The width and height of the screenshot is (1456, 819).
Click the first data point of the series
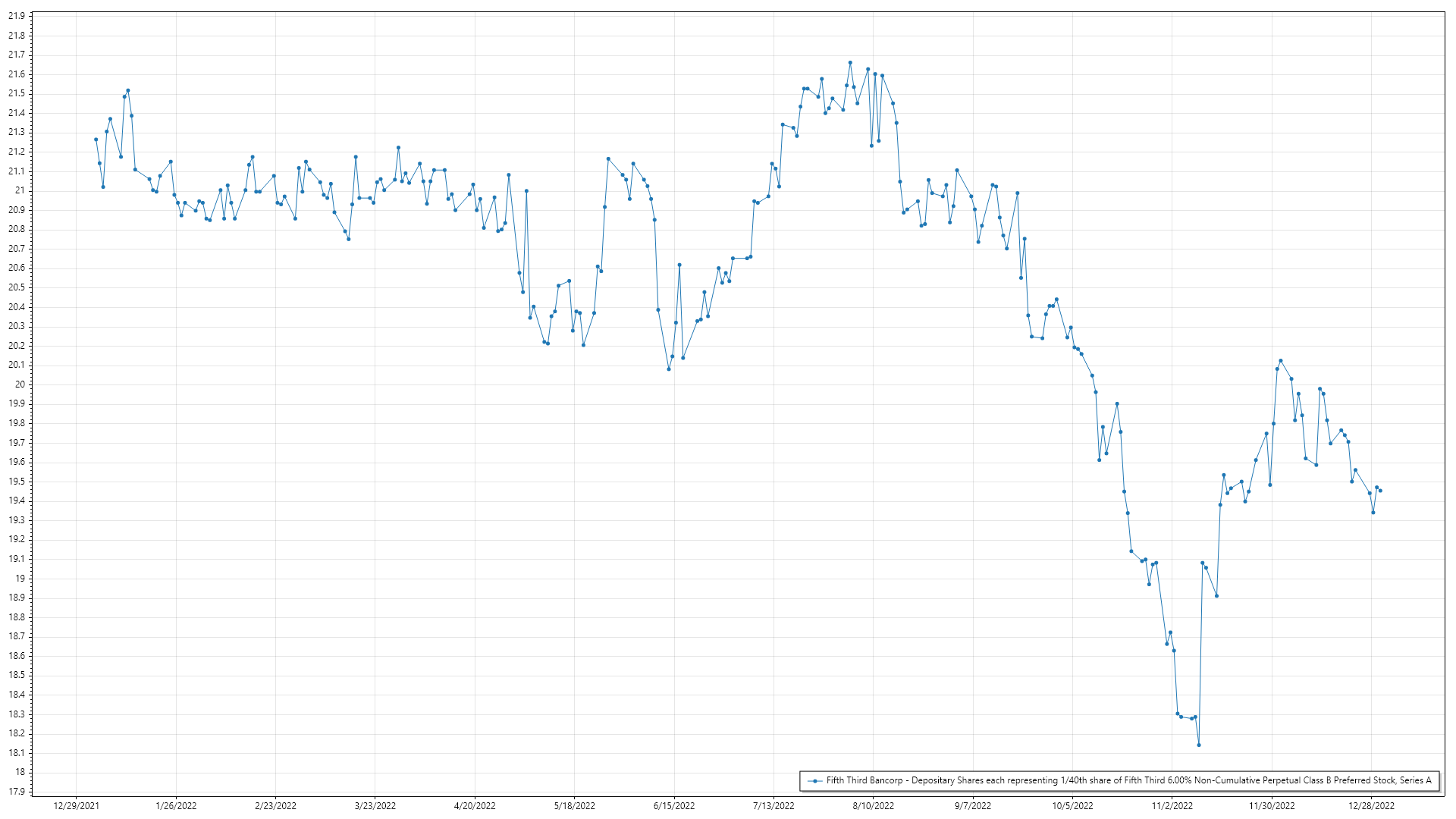point(96,140)
